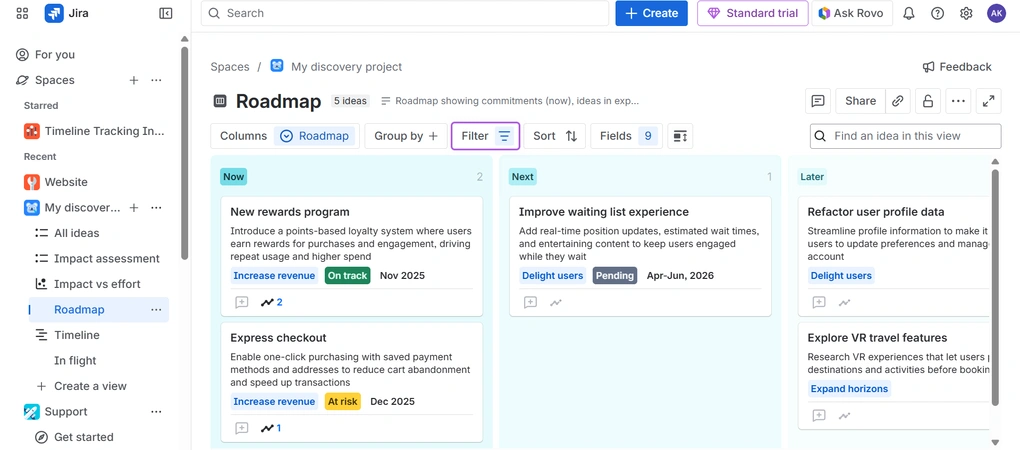Select the Impact vs effort view

(99, 284)
